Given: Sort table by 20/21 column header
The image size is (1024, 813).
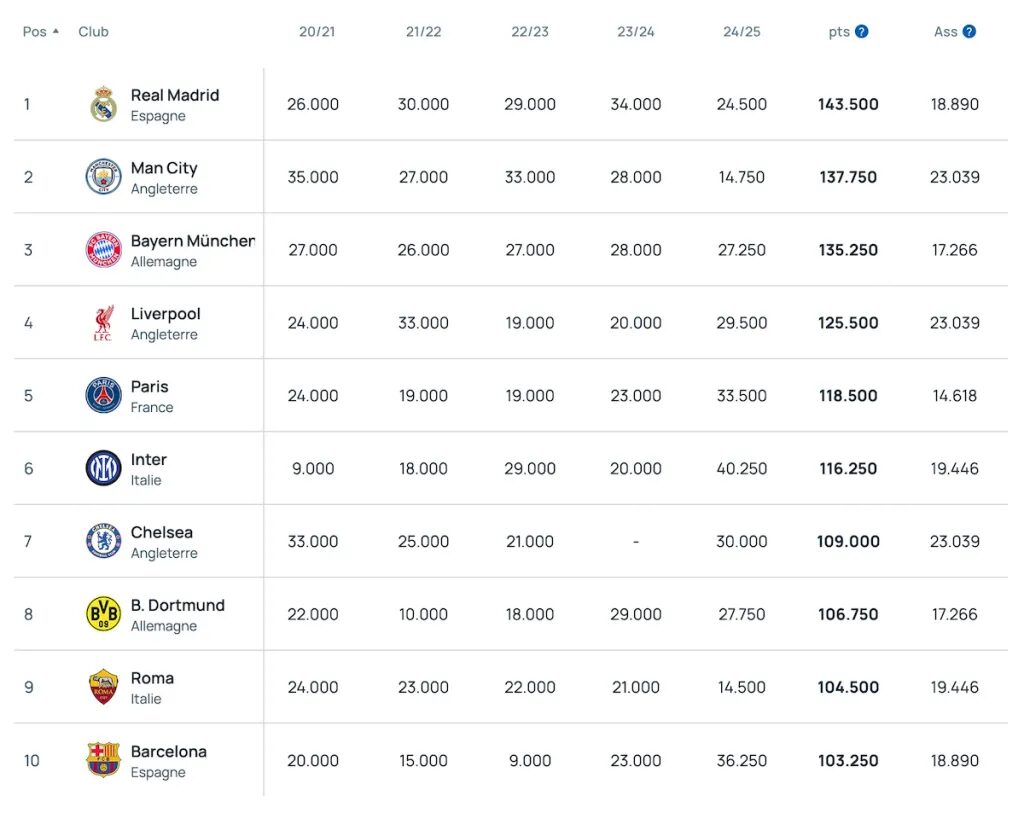Looking at the screenshot, I should [317, 31].
